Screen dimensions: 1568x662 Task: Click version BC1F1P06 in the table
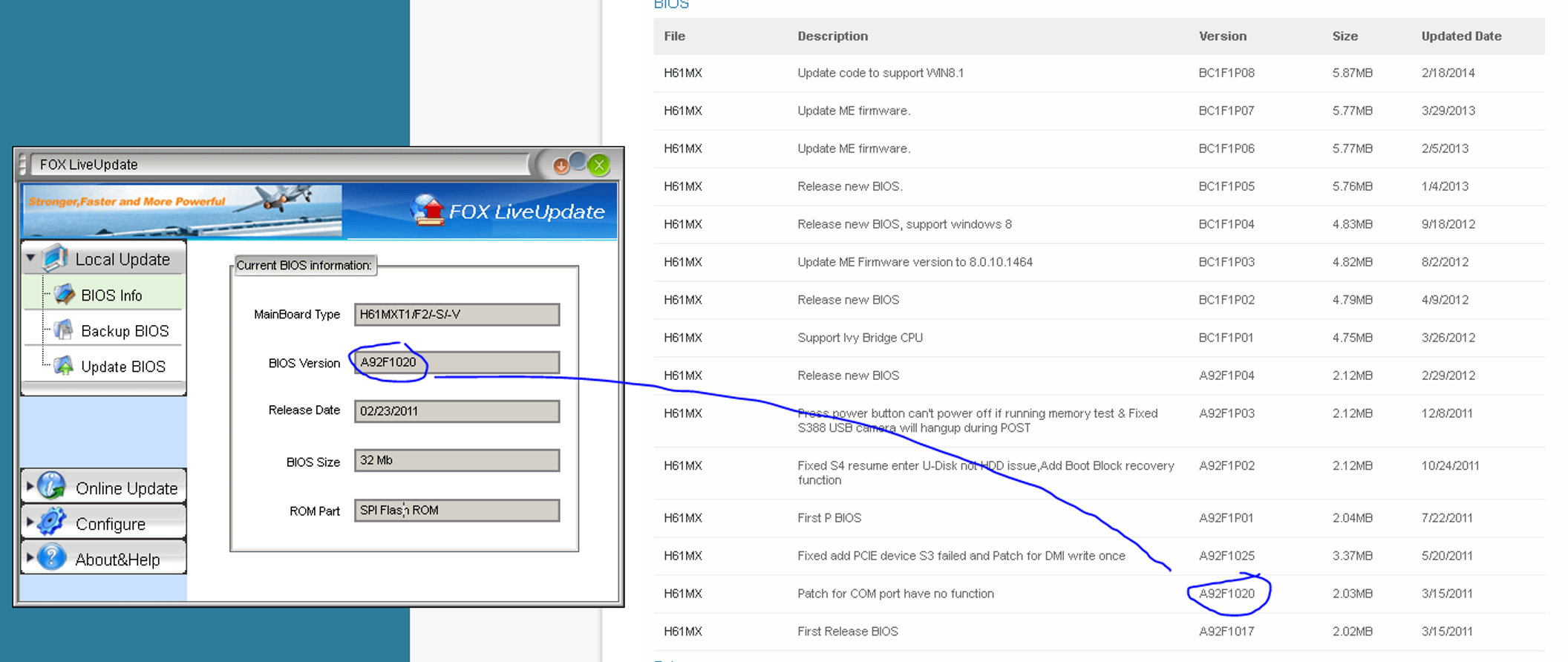pyautogui.click(x=1226, y=148)
